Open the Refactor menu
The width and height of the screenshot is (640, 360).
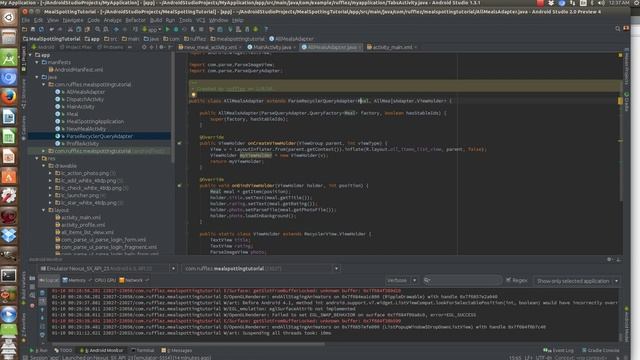[135, 20]
